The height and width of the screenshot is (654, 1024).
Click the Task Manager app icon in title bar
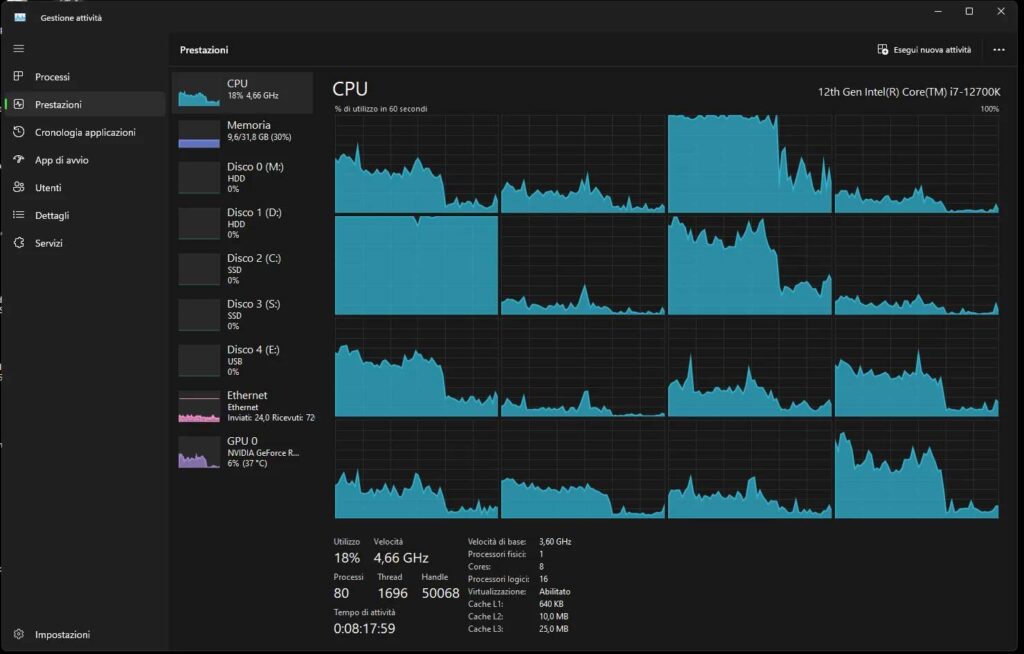(20, 18)
